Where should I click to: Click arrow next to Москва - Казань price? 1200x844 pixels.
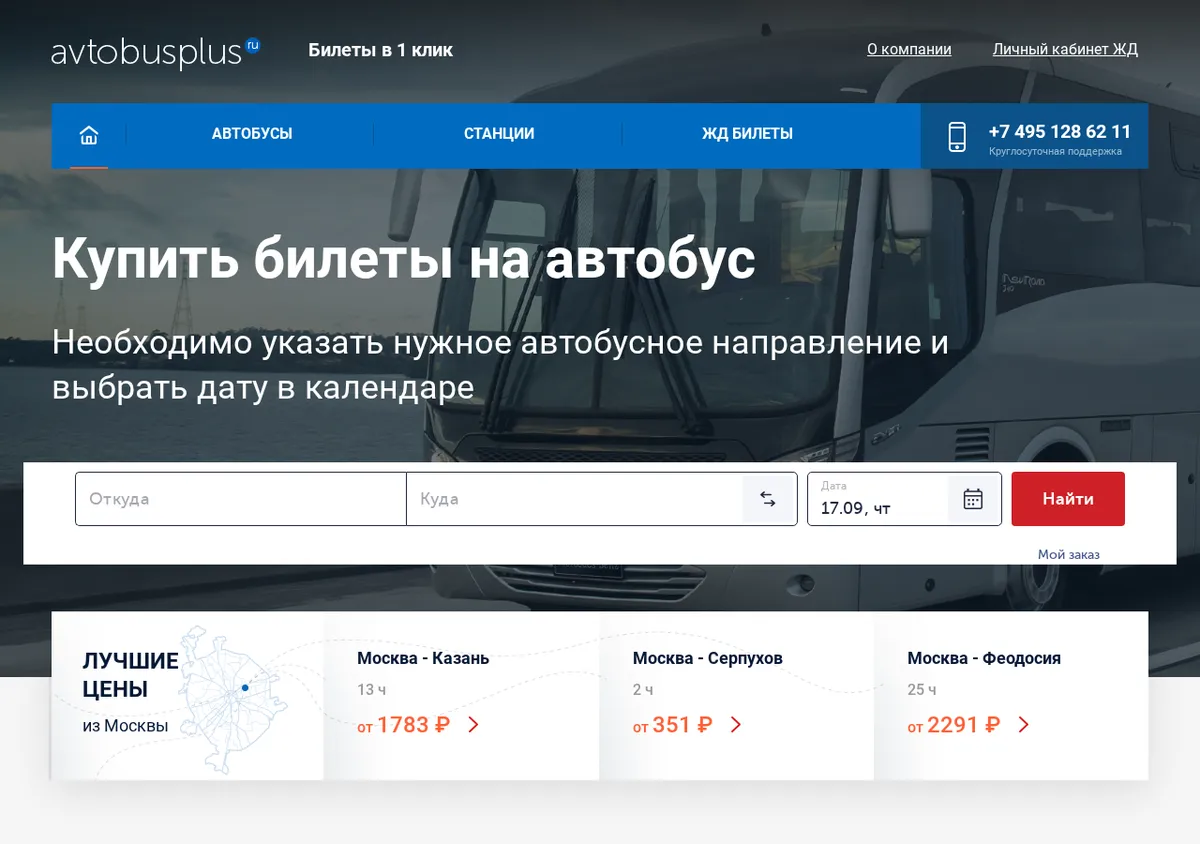pyautogui.click(x=474, y=725)
